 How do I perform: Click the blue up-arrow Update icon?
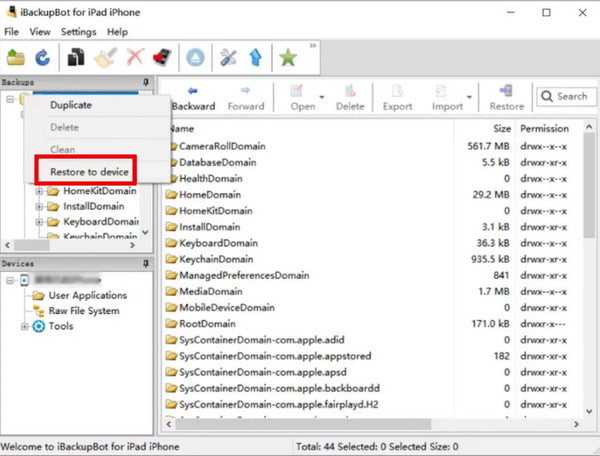256,58
